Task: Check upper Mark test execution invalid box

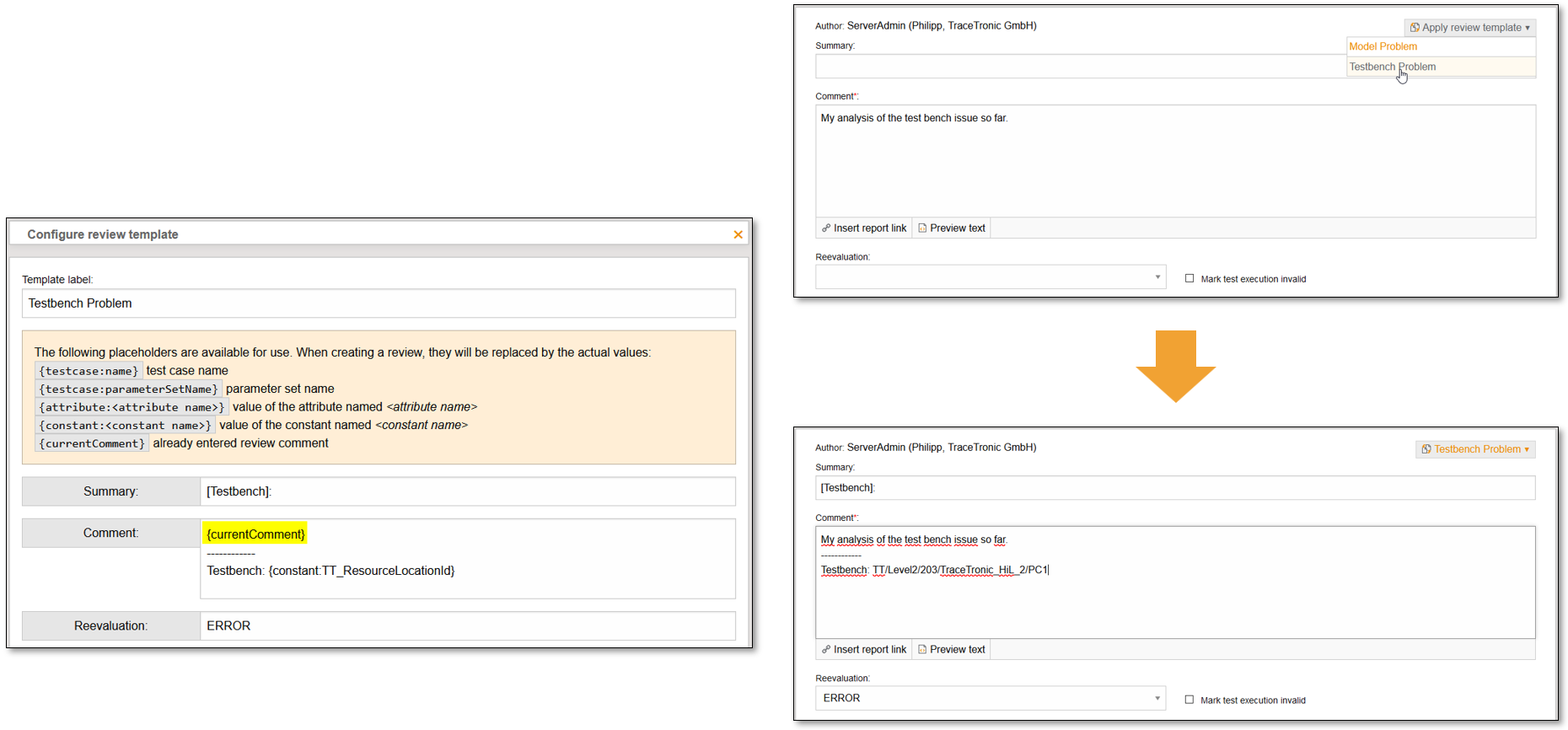Action: tap(1189, 278)
